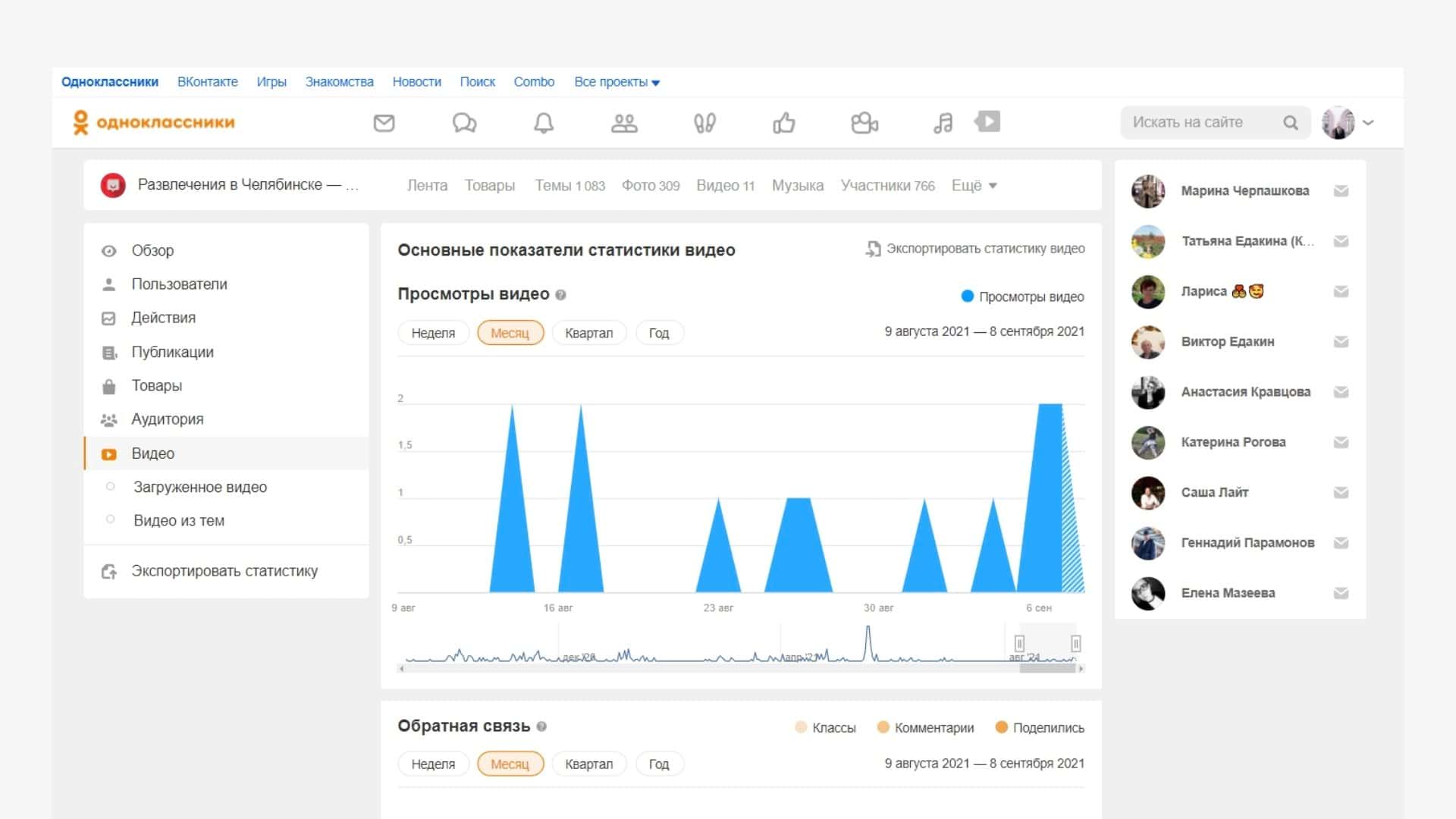Screen dimensions: 1456x819
Task: Open Аудитория in statistics sidebar
Action: pos(168,419)
